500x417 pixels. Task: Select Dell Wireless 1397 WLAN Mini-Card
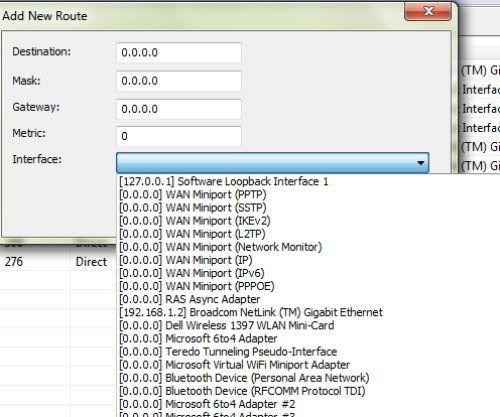pyautogui.click(x=227, y=325)
